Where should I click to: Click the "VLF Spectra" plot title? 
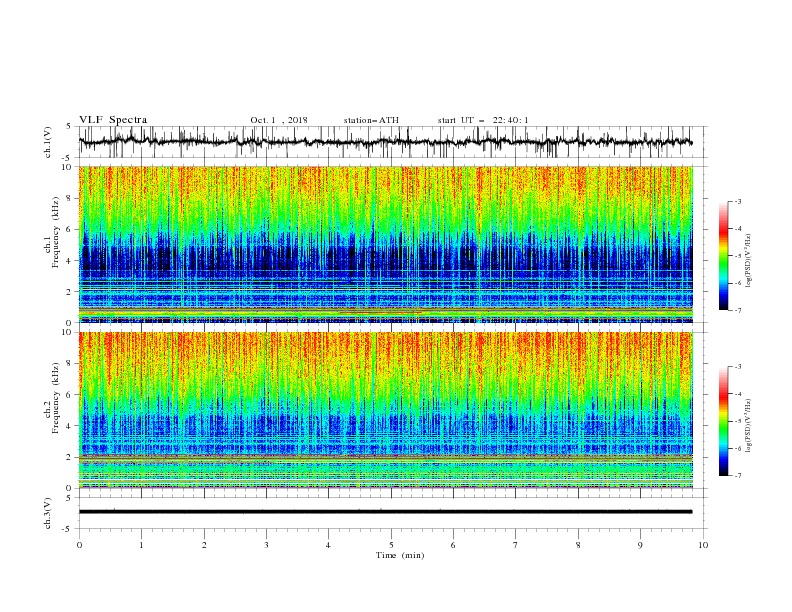pos(113,120)
